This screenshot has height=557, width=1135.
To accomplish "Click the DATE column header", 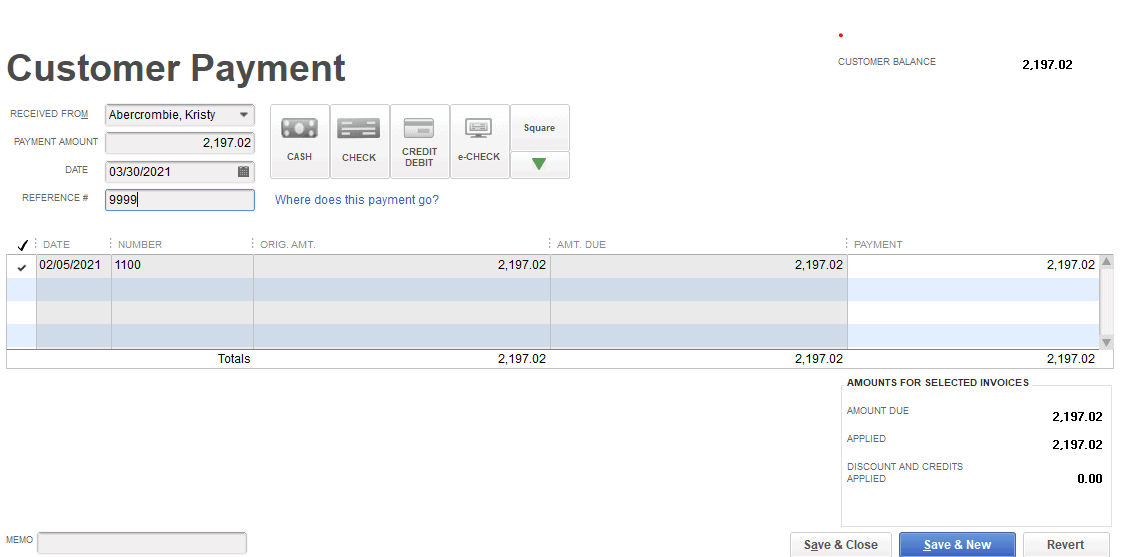I will coord(56,245).
